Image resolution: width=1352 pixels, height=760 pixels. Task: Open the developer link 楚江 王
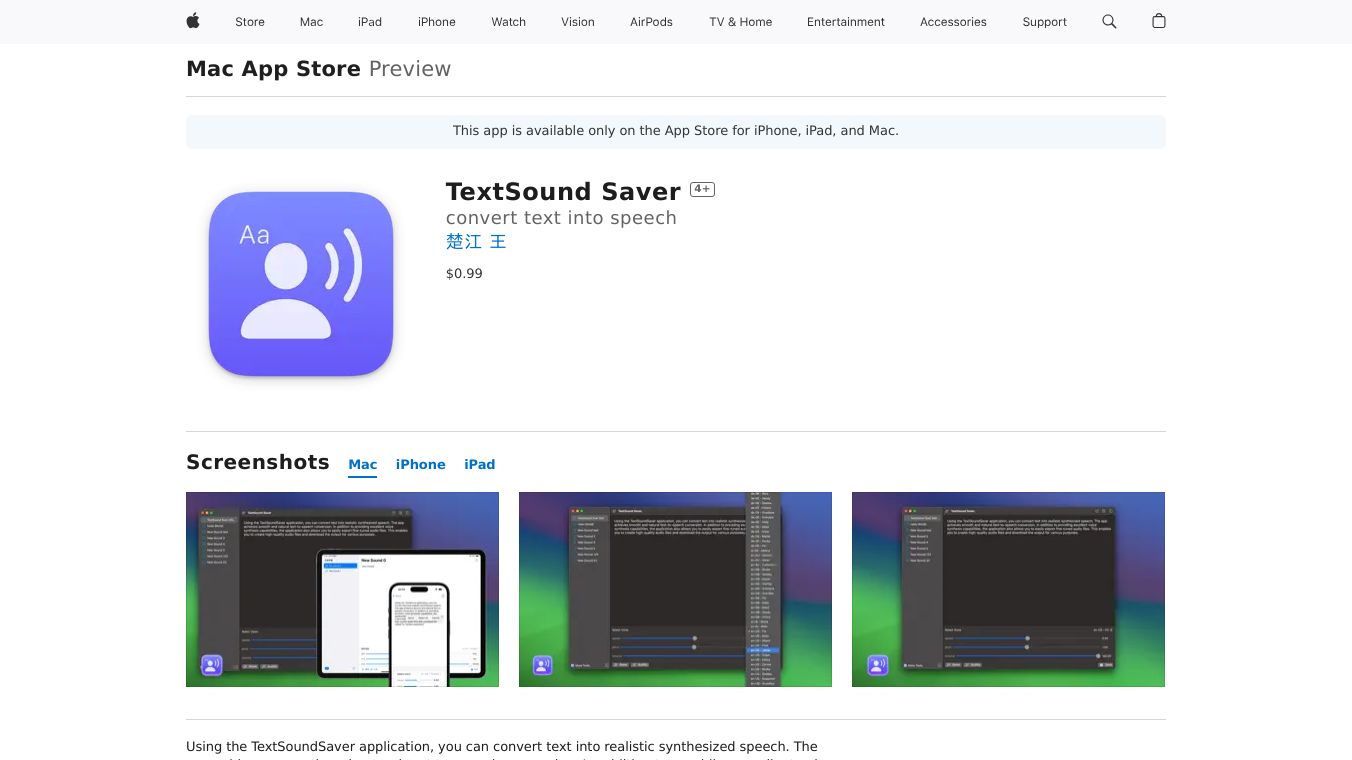click(476, 242)
